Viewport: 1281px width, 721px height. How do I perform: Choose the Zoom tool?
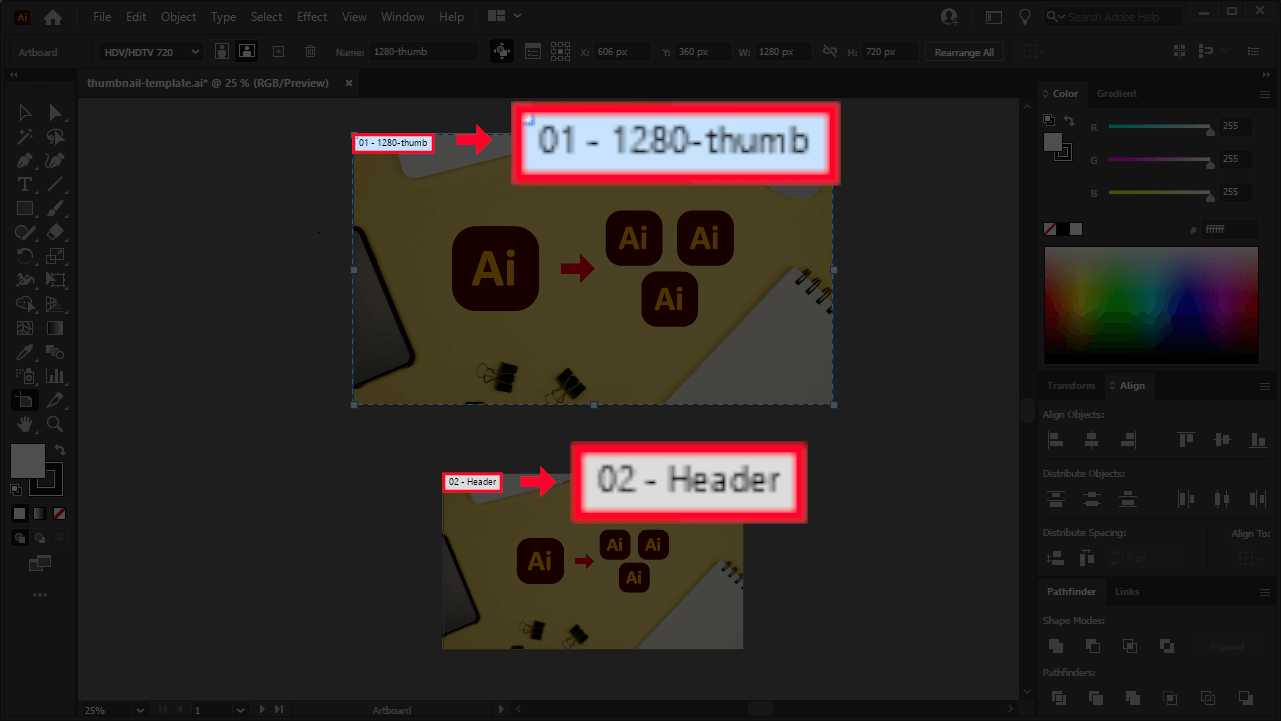(x=56, y=424)
